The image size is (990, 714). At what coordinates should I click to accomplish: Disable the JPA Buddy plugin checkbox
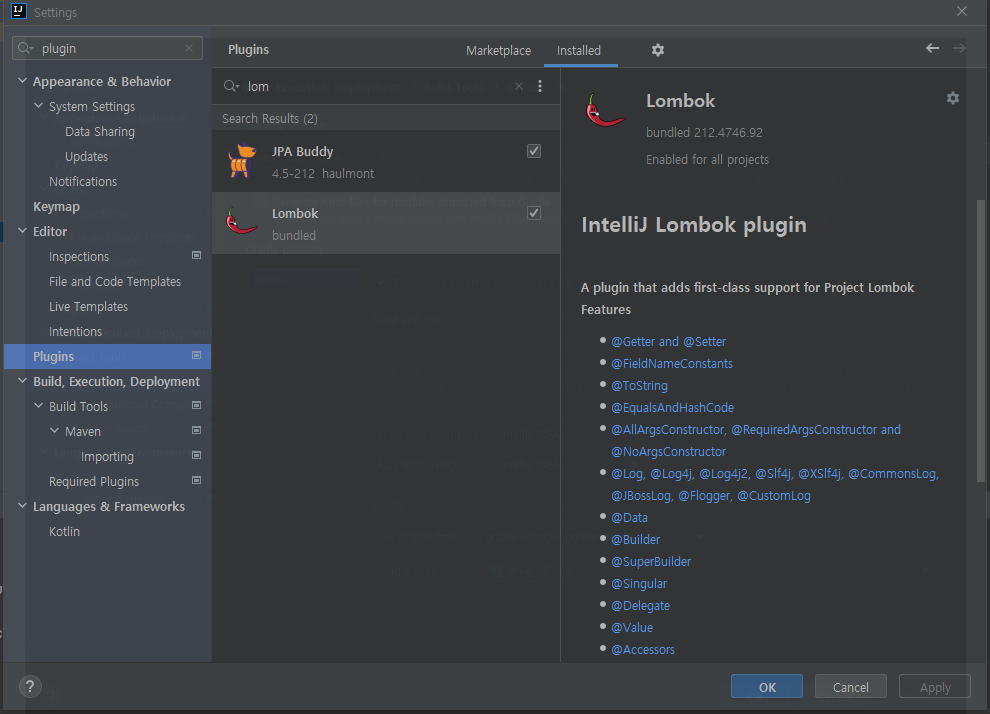click(x=534, y=151)
